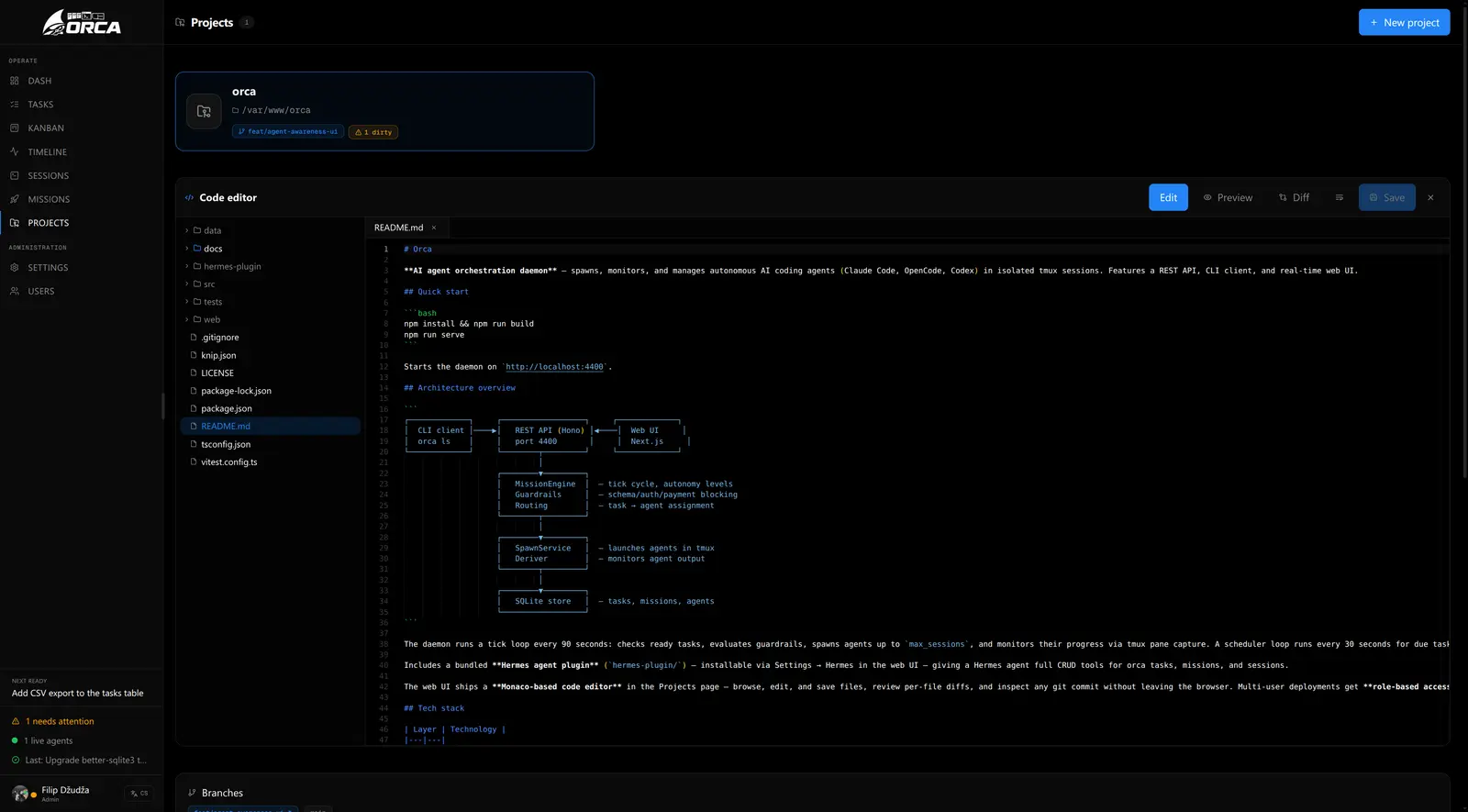The height and width of the screenshot is (812, 1468).
Task: Open the language switcher showing CS
Action: coord(139,794)
